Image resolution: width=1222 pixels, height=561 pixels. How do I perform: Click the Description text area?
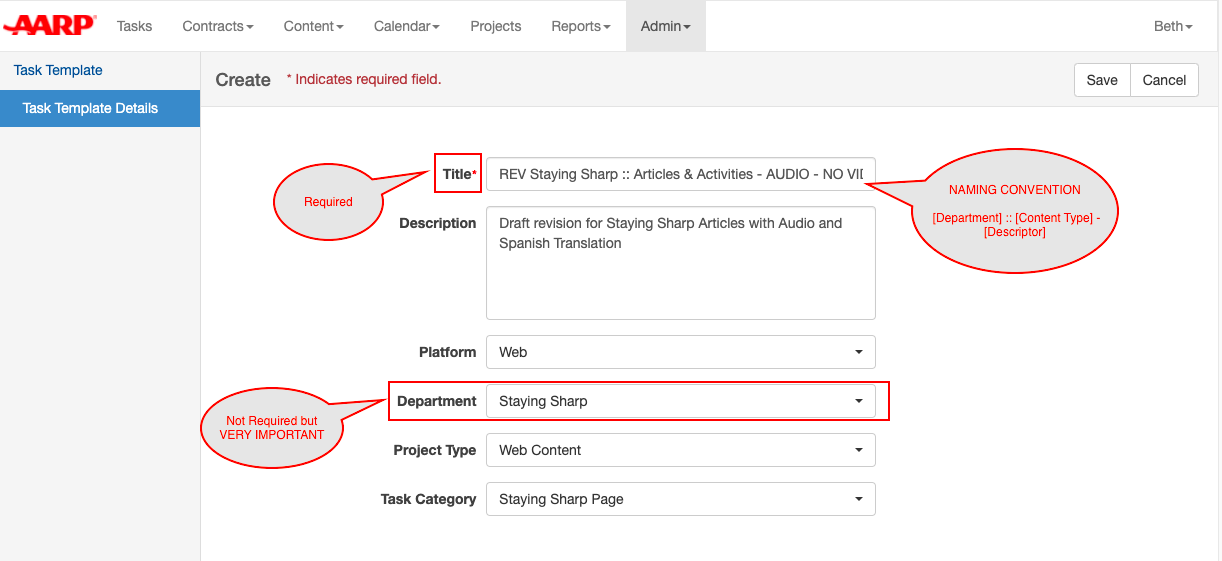click(681, 263)
